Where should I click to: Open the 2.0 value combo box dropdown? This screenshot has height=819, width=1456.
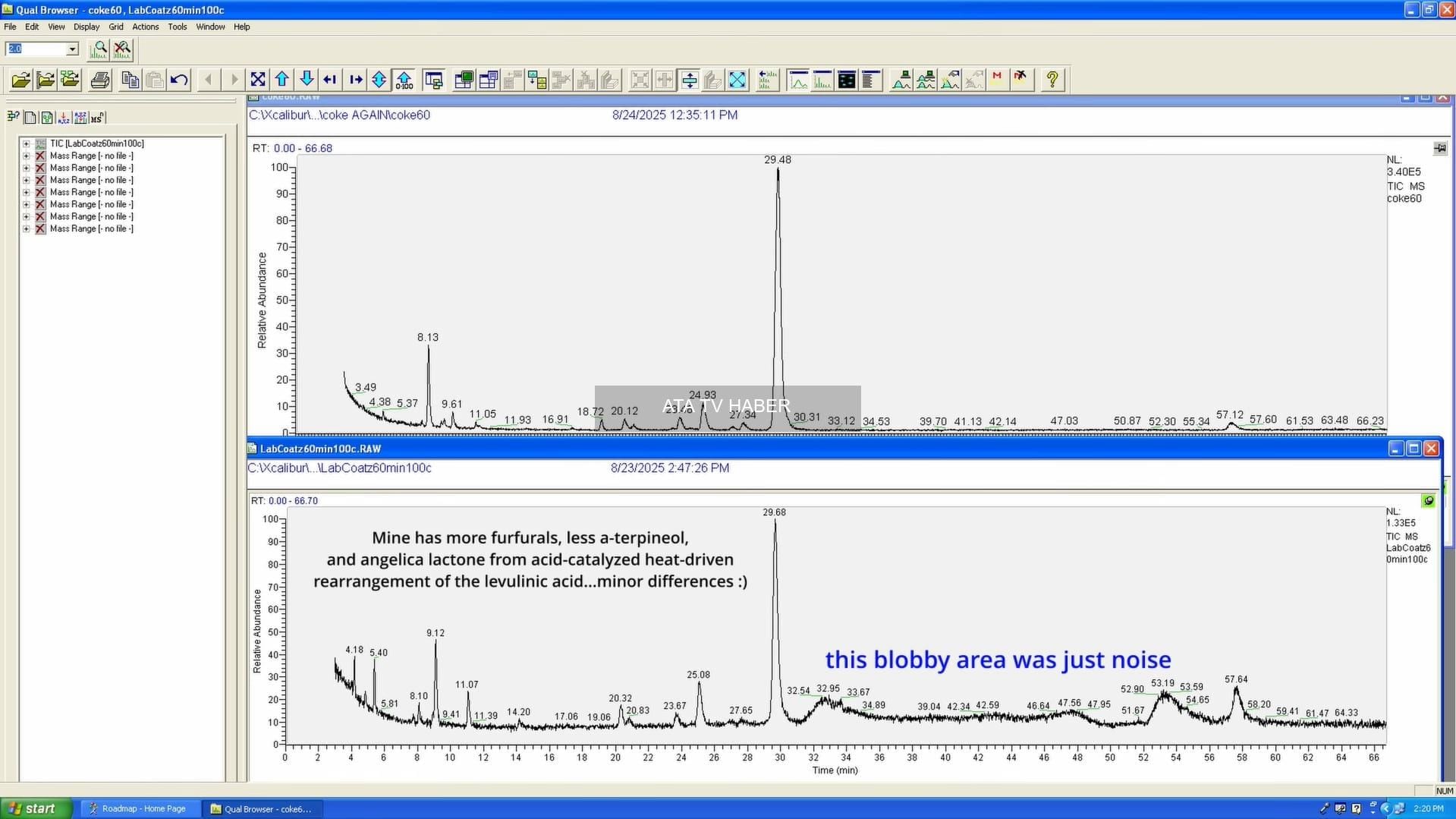pos(72,49)
